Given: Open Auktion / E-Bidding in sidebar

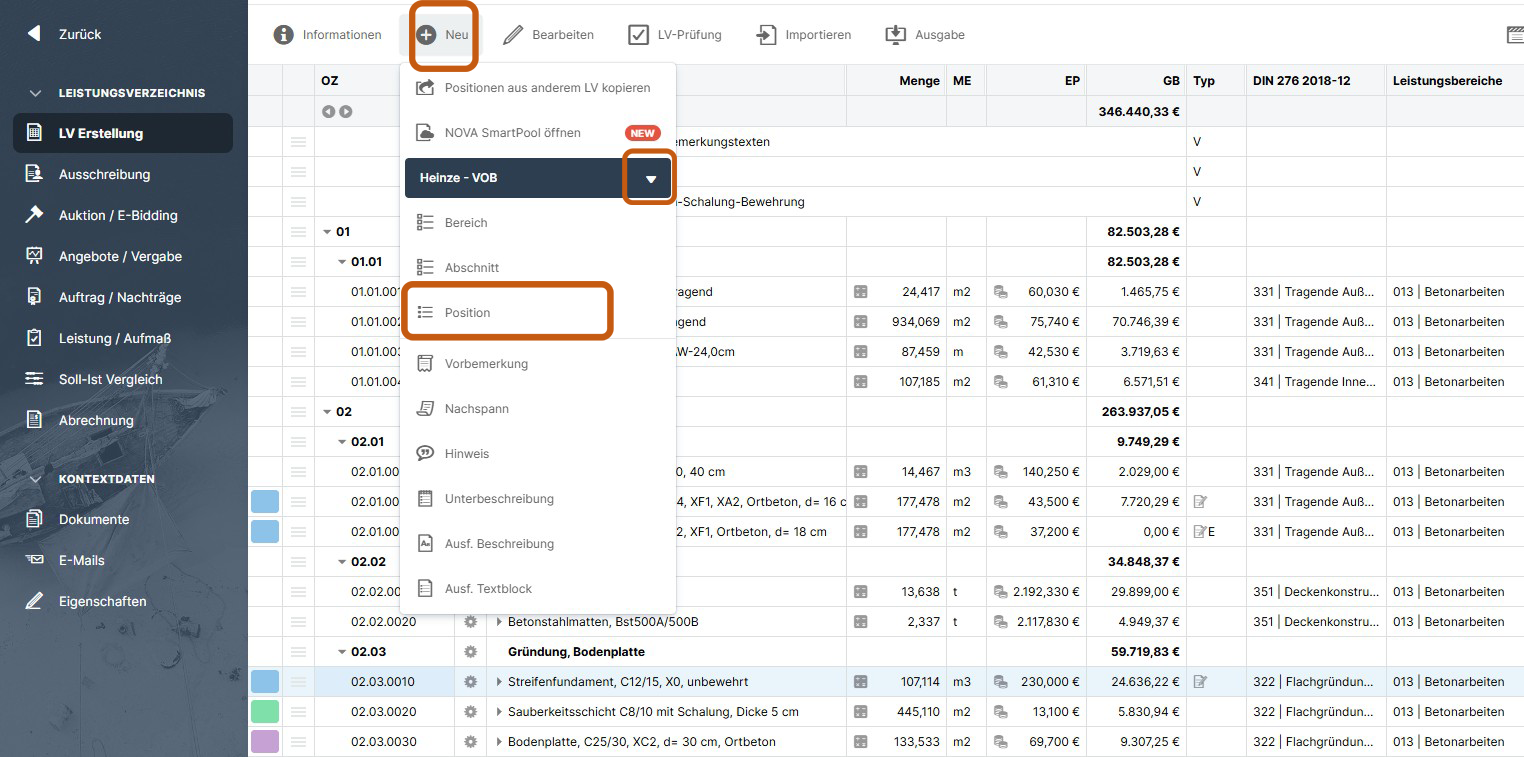Looking at the screenshot, I should (118, 215).
